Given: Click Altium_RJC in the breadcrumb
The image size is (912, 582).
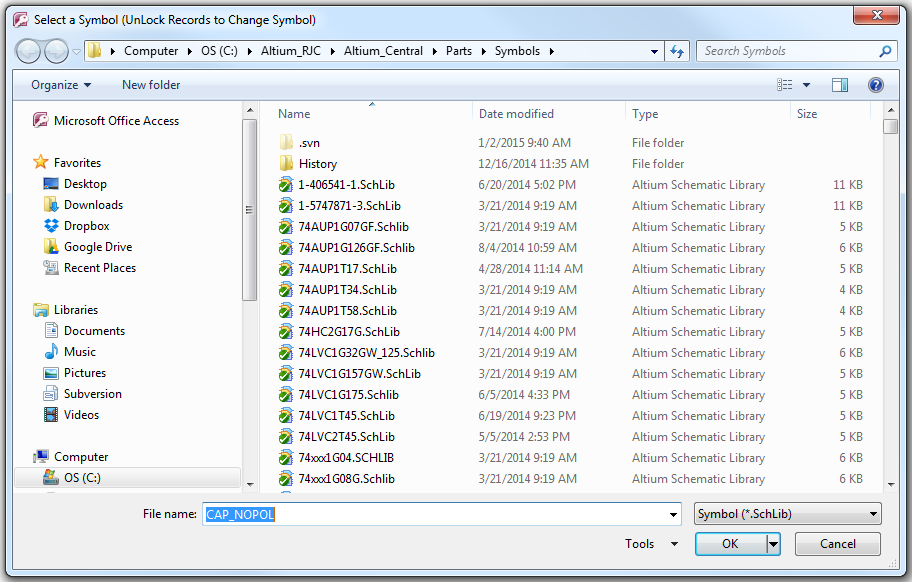Looking at the screenshot, I should 291,51.
